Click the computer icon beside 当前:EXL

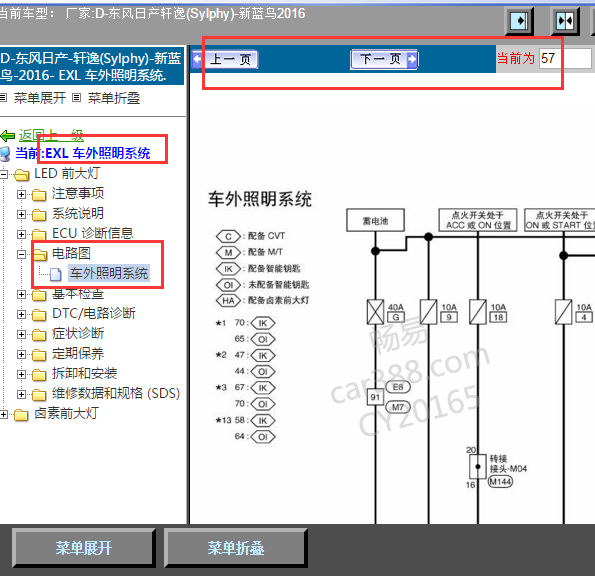click(5, 154)
